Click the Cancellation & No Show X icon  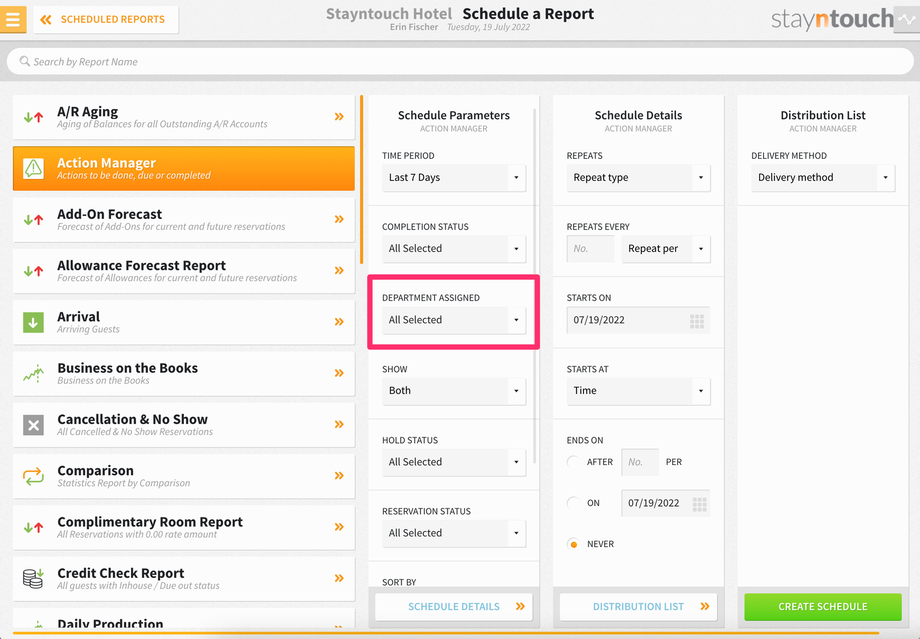33,425
